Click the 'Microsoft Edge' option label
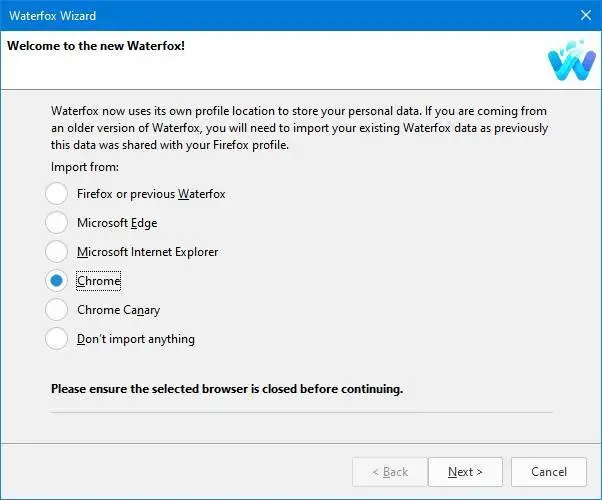This screenshot has height=500, width=602. (117, 223)
